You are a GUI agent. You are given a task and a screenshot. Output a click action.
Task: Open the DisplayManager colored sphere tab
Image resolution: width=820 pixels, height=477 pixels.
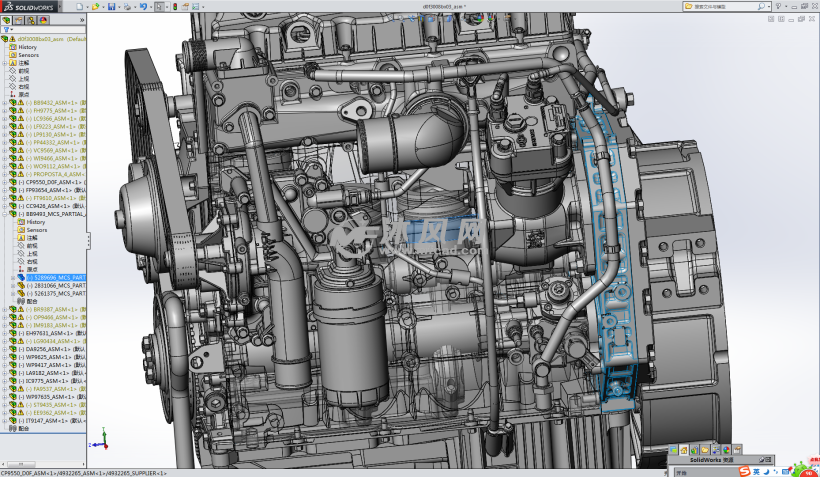[x=44, y=19]
